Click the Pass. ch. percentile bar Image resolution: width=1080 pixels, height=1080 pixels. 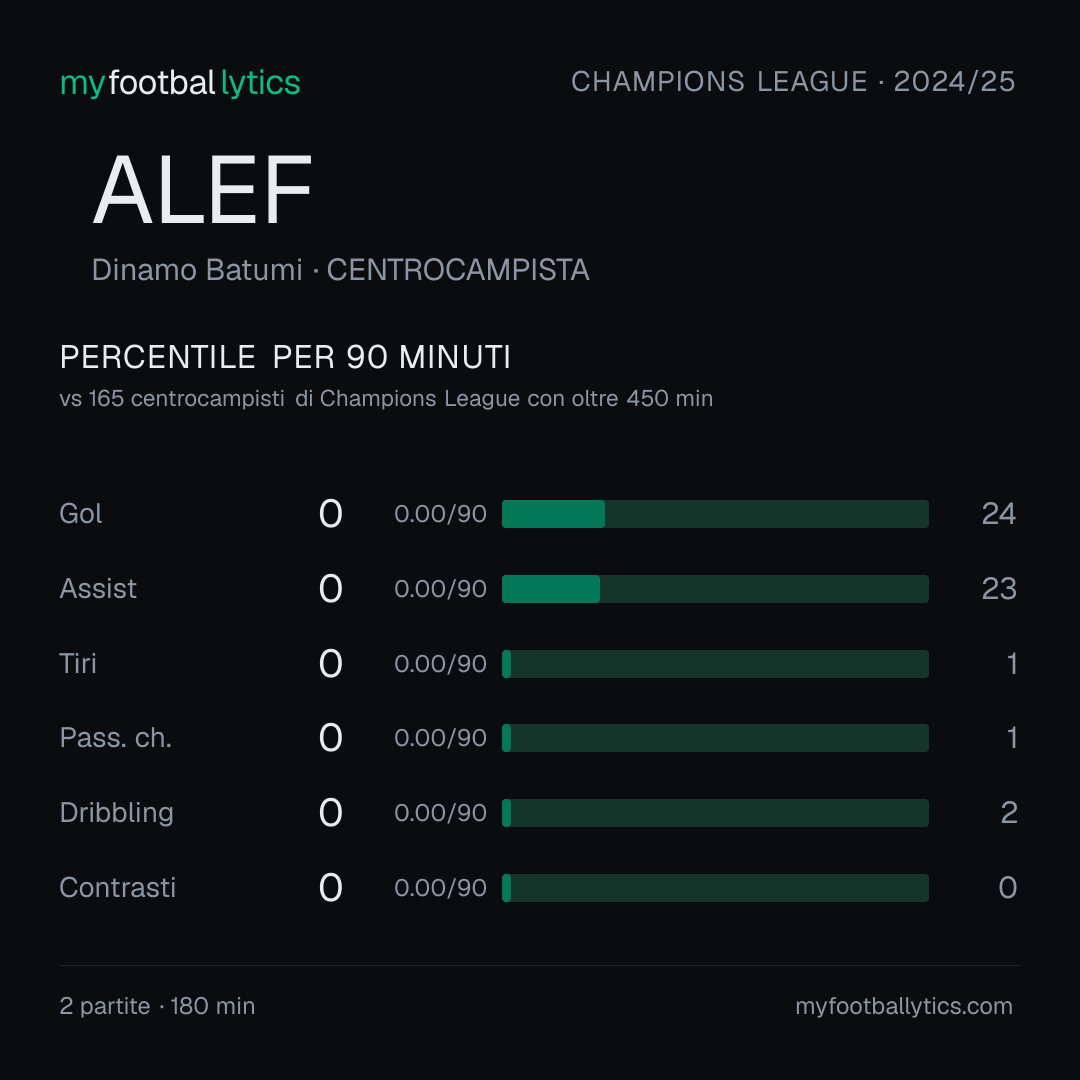pos(715,738)
